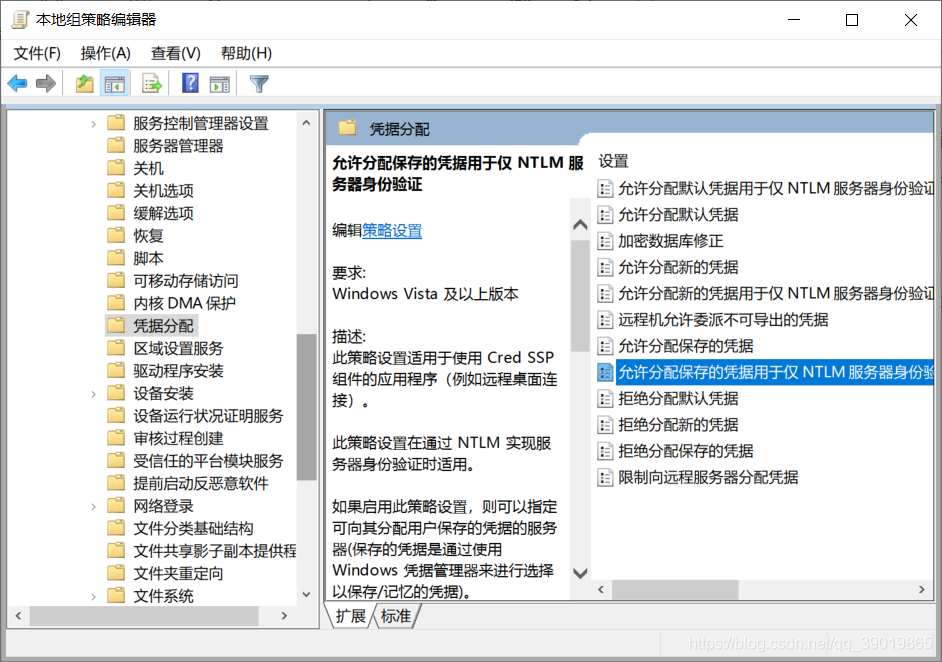Click the folder icon of 审核过程创建

[115, 438]
